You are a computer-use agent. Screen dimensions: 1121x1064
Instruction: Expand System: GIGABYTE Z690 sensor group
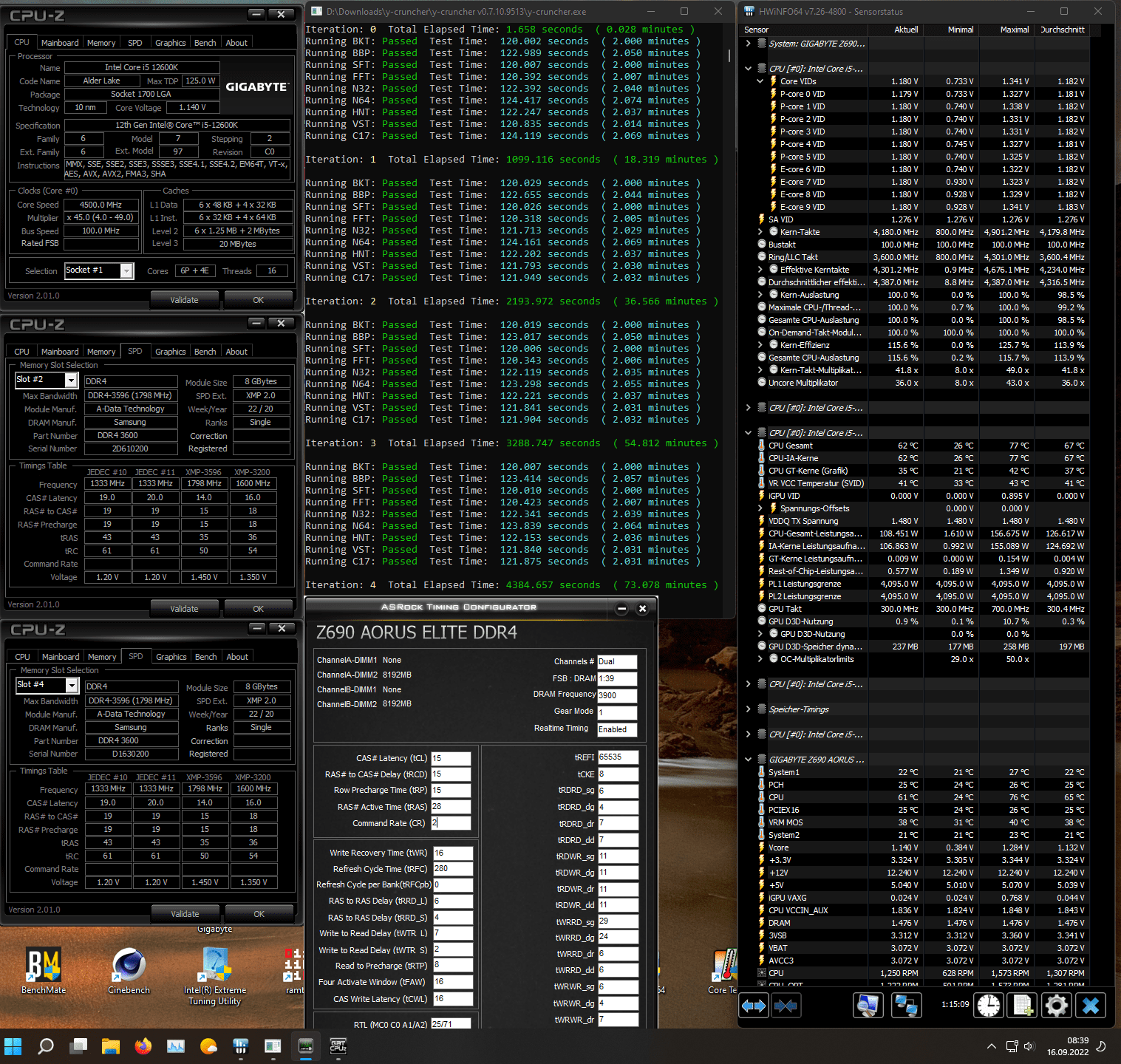pos(748,44)
